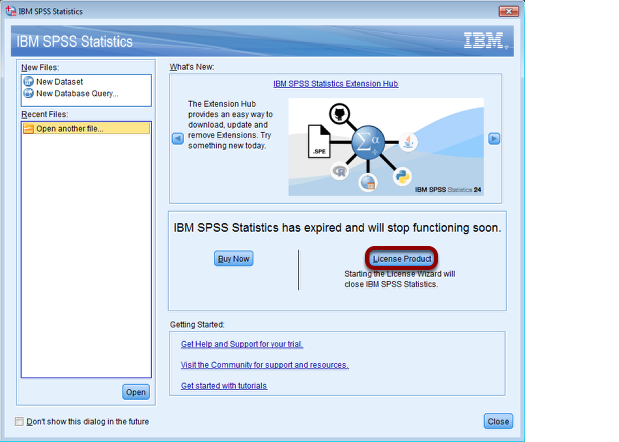
Task: Close the window with the title bar X
Action: pyautogui.click(x=508, y=11)
